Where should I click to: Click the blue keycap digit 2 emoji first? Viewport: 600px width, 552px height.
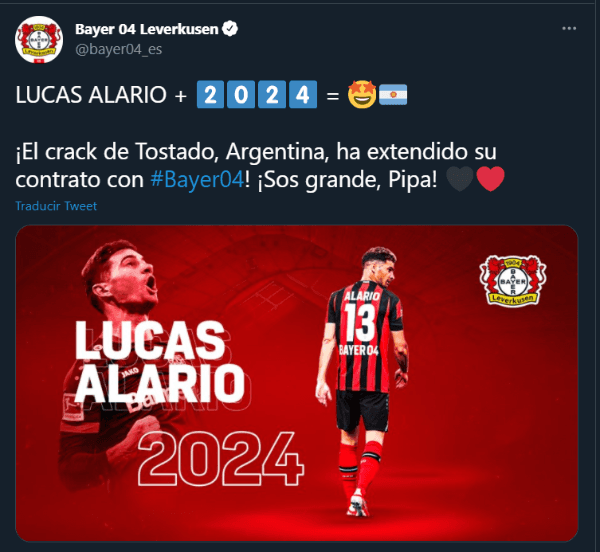pos(210,94)
